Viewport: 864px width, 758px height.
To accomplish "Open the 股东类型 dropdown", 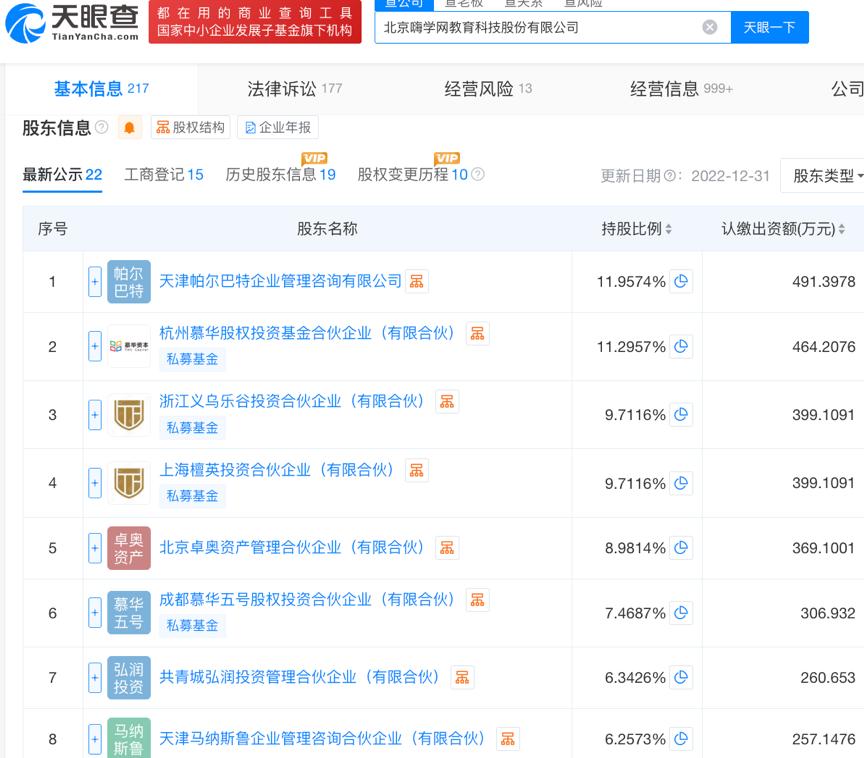I will point(824,175).
